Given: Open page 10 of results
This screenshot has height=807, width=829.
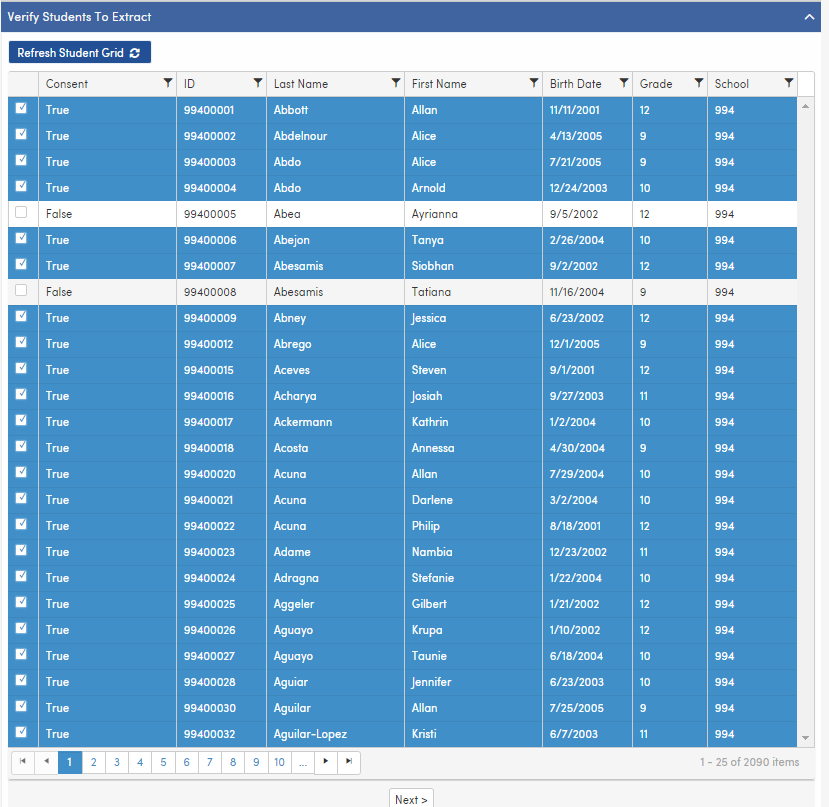Looking at the screenshot, I should [279, 762].
